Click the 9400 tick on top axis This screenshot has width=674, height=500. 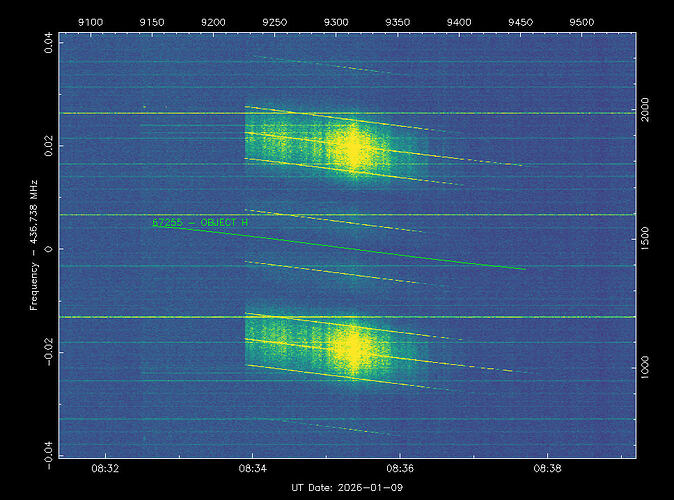[459, 21]
